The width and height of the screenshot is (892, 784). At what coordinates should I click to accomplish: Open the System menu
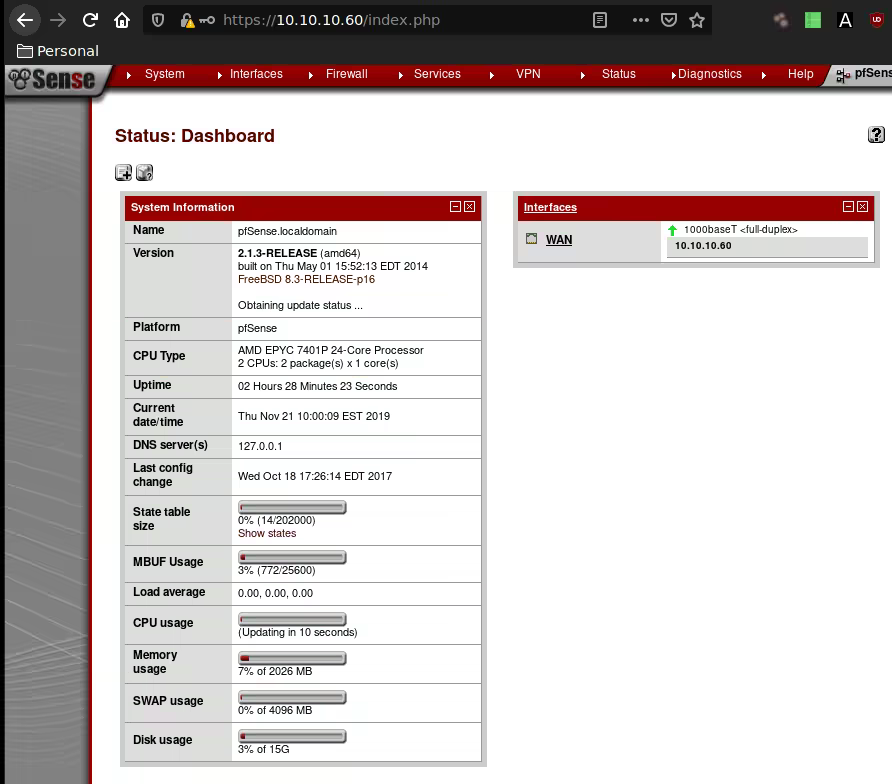[164, 74]
